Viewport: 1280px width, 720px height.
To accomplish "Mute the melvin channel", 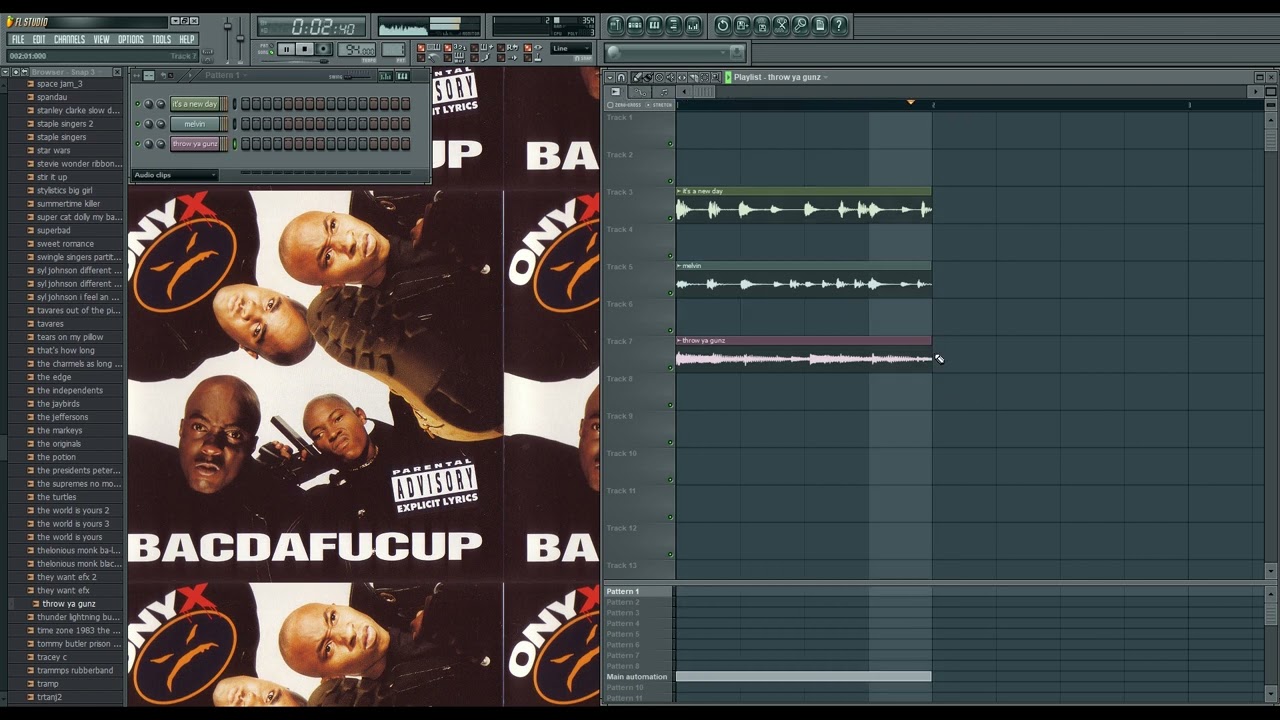I will 138,124.
